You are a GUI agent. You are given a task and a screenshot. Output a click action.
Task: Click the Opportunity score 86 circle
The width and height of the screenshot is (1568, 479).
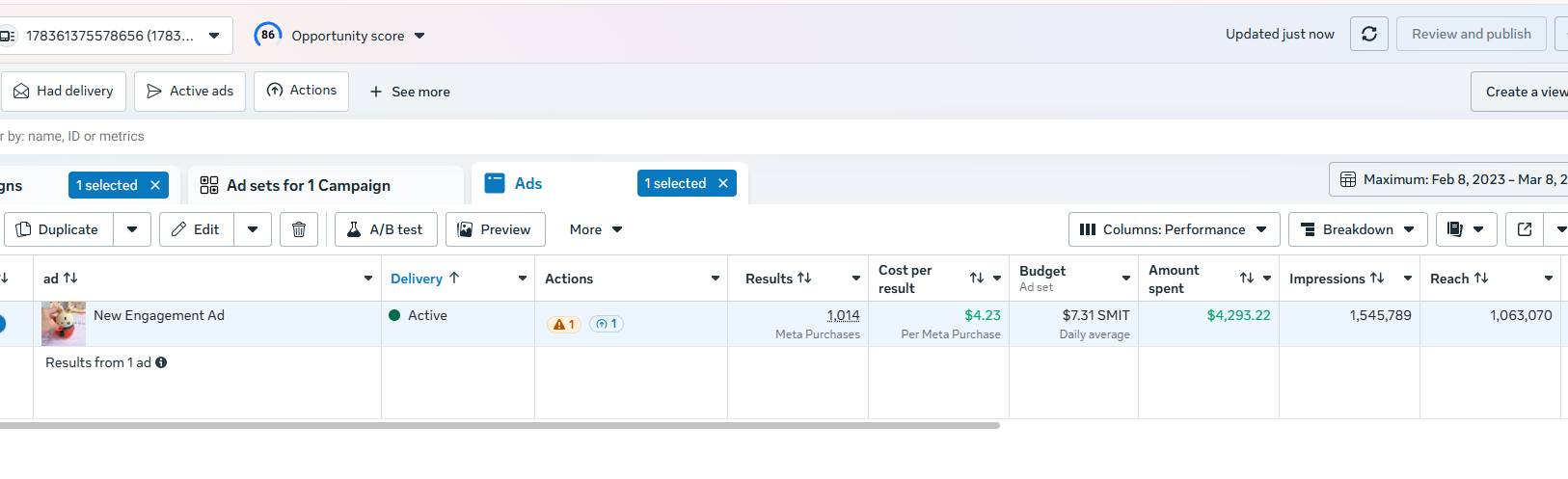click(x=267, y=35)
